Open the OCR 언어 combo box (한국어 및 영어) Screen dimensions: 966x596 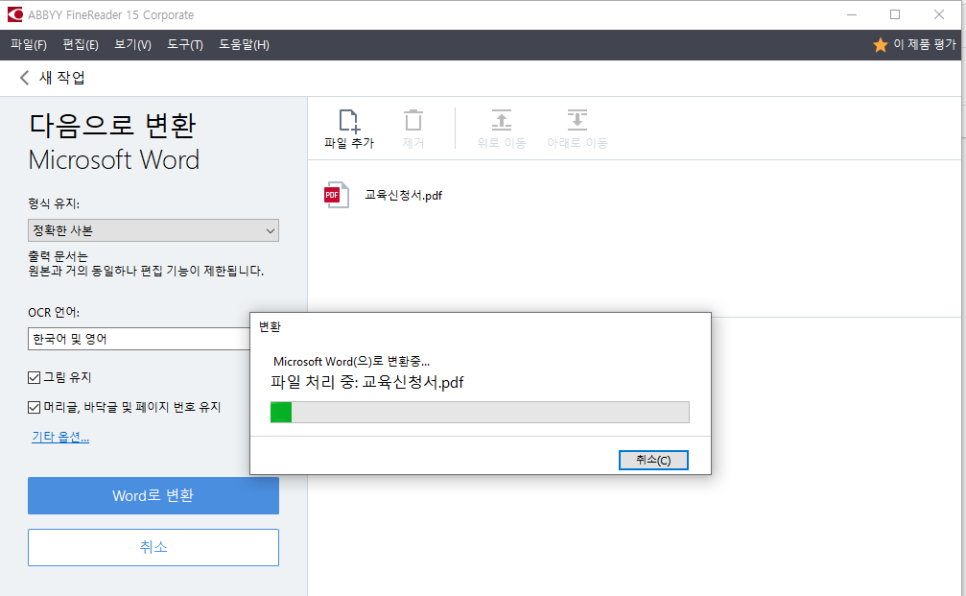(139, 339)
